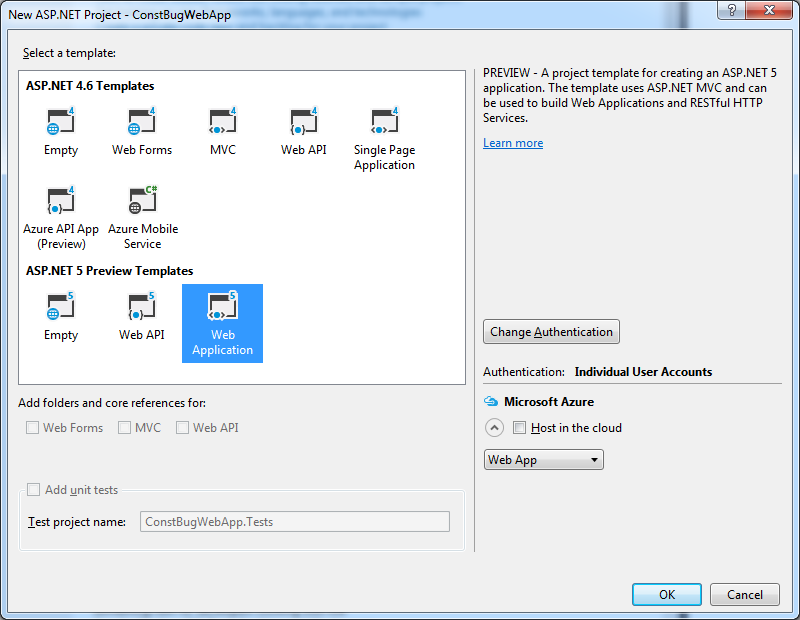Pick the Azure Mobile Service template
The height and width of the screenshot is (620, 800).
pyautogui.click(x=143, y=218)
